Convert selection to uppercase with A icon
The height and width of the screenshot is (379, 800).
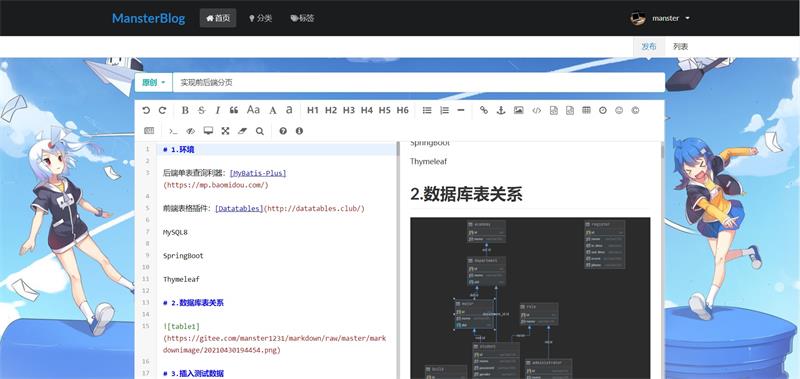[273, 110]
